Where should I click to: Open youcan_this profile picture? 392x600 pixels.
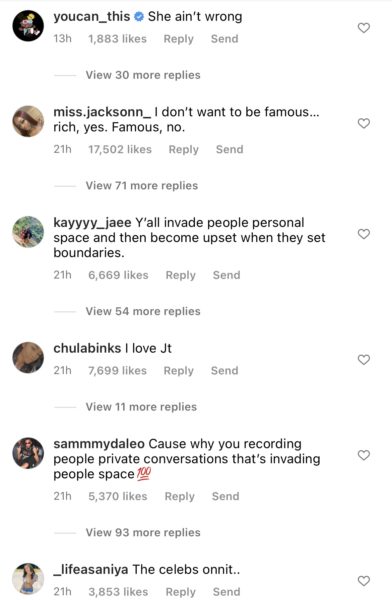[x=28, y=26]
